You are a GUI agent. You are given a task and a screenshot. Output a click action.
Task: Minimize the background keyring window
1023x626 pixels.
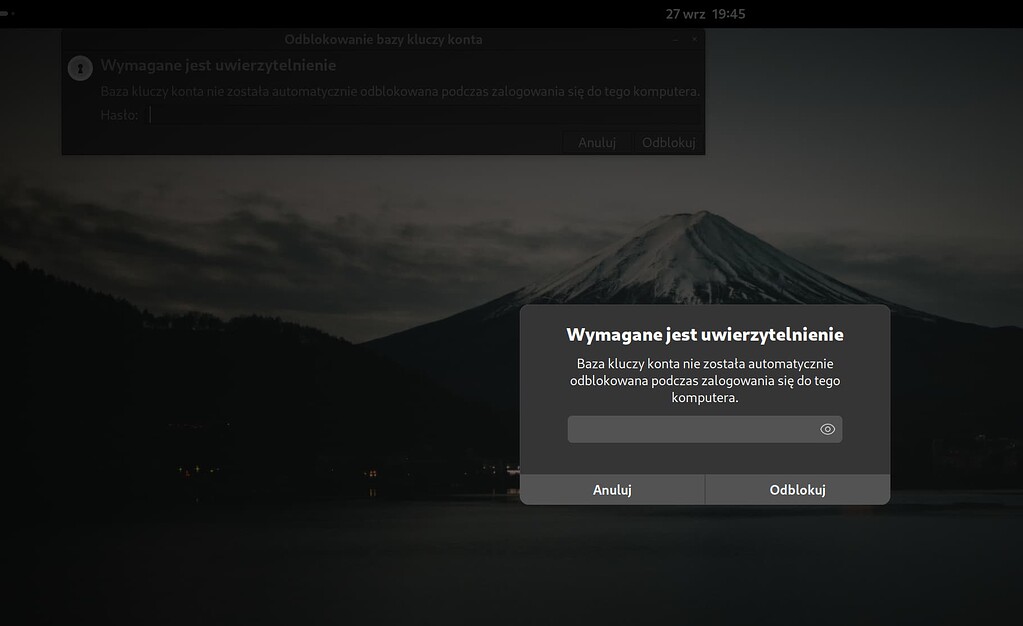[x=676, y=40]
